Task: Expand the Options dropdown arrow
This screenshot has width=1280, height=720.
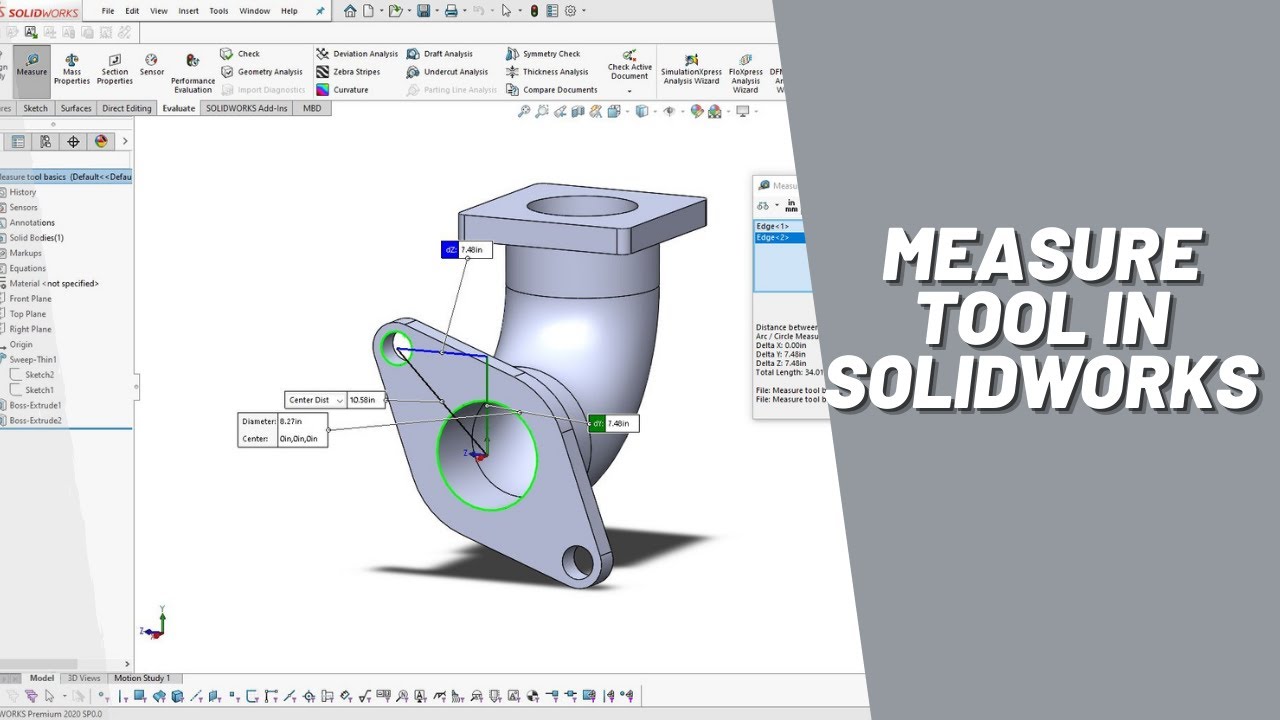Action: click(583, 11)
